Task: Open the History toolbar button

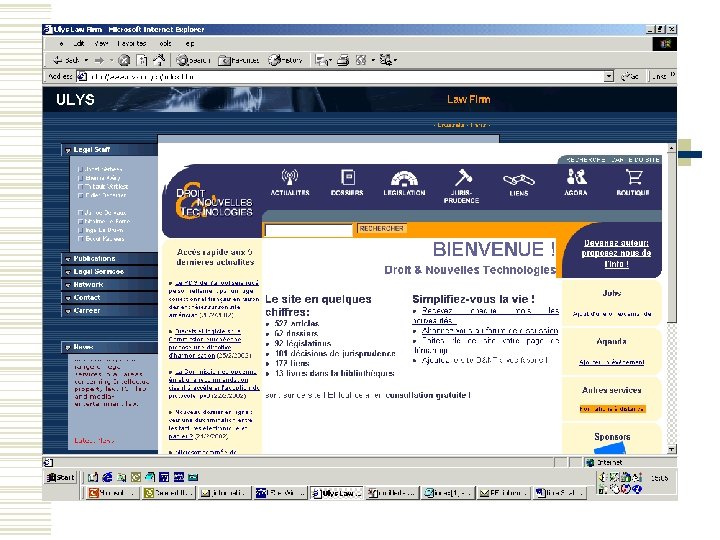Action: pos(285,60)
